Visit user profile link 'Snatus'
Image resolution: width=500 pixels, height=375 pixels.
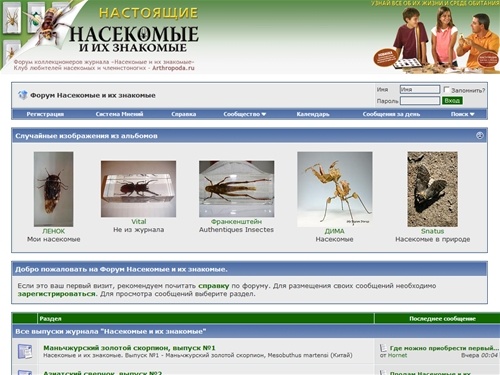tap(433, 231)
